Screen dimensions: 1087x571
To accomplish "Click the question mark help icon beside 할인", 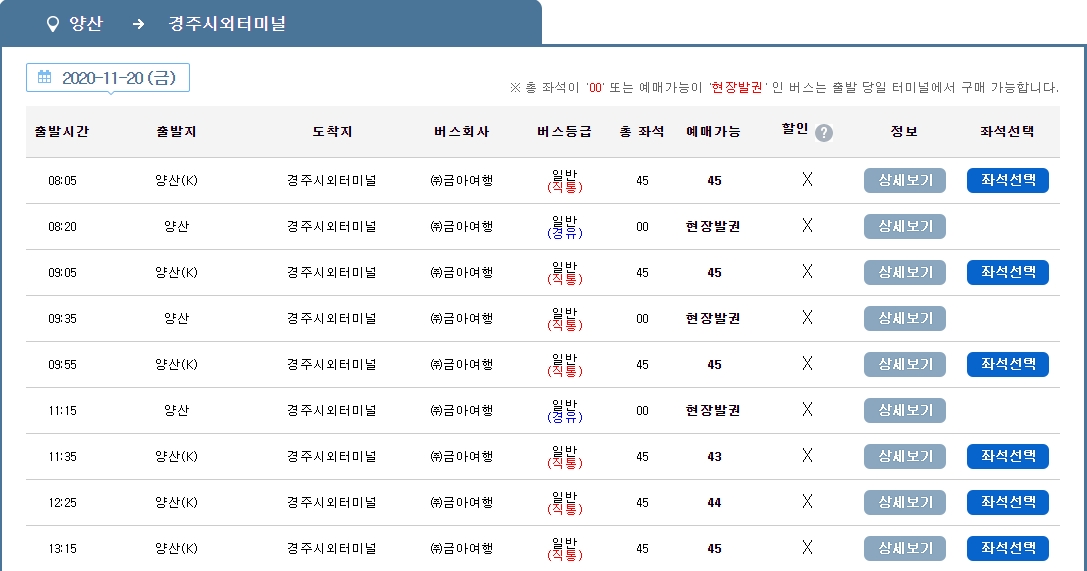I will (824, 133).
